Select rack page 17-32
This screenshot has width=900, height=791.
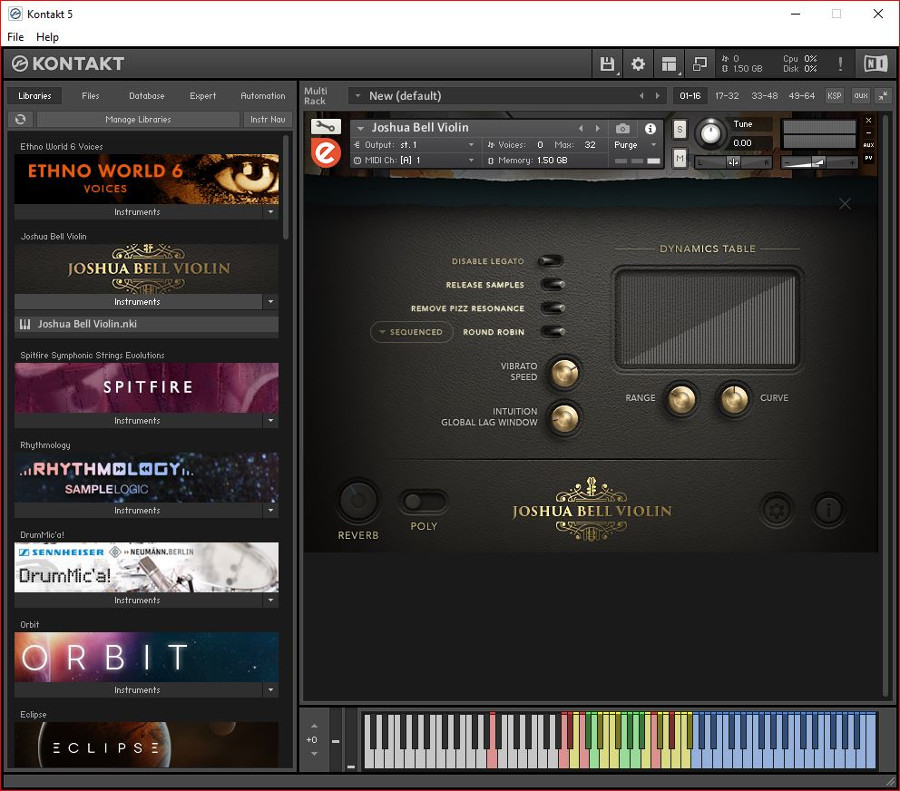727,96
